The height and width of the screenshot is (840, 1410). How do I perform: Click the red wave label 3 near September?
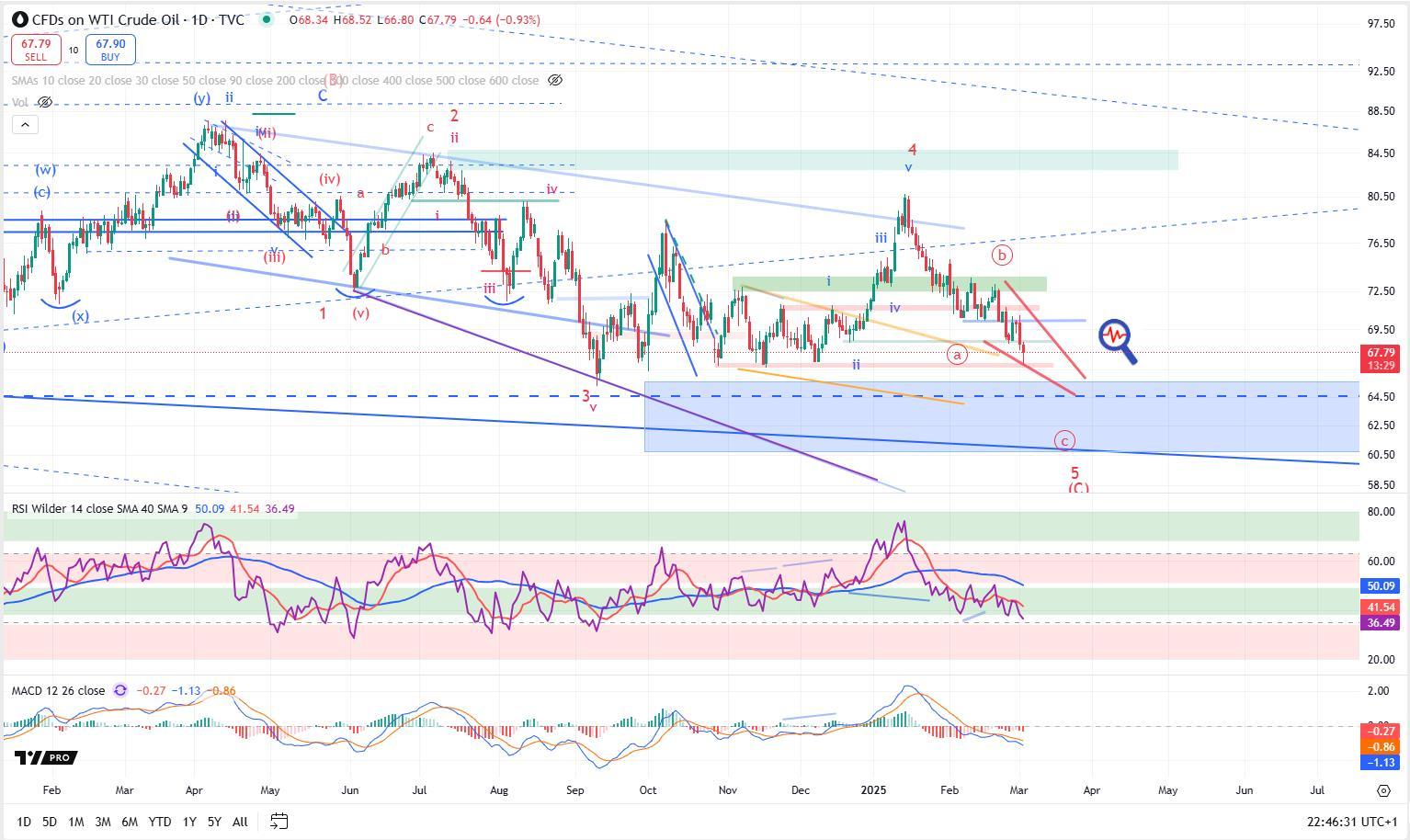(586, 396)
